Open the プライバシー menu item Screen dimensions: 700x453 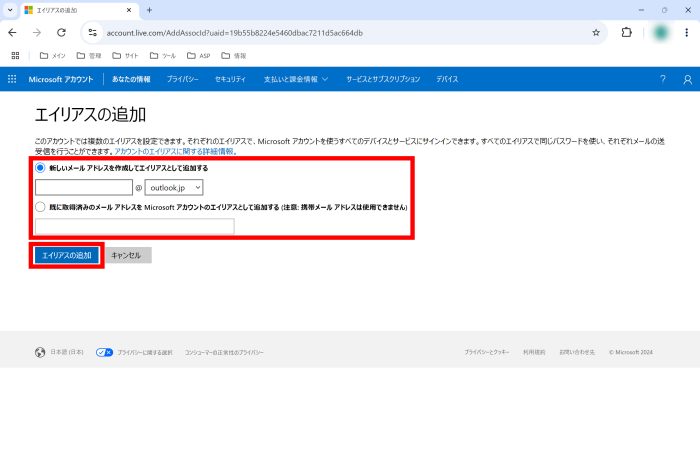[182, 78]
